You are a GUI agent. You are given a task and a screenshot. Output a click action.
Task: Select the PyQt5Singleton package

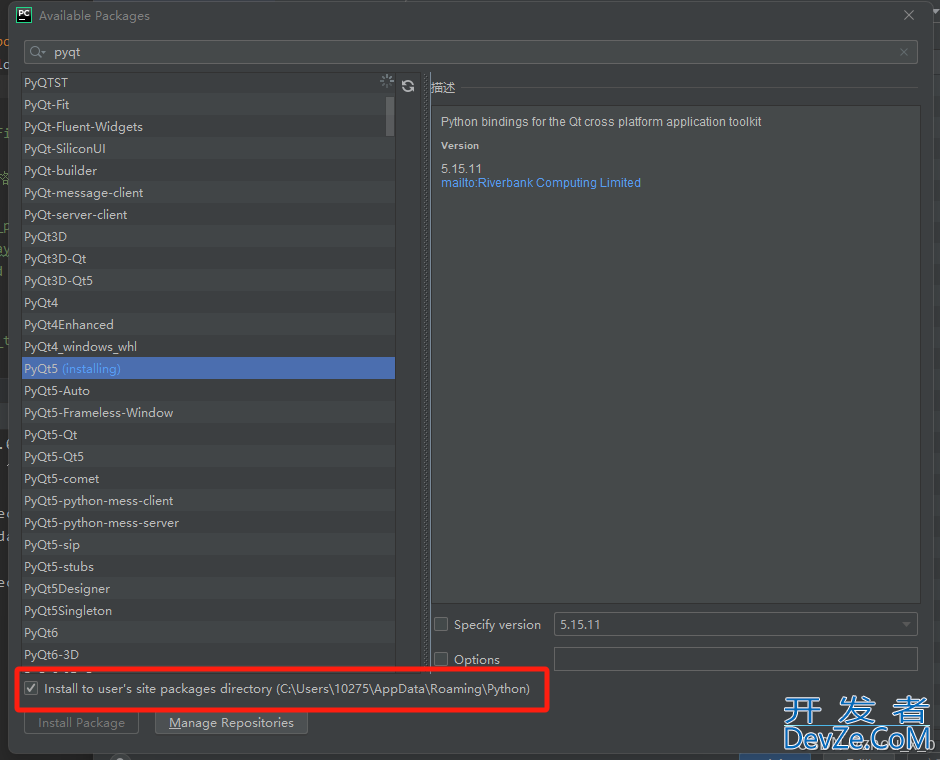tap(208, 610)
